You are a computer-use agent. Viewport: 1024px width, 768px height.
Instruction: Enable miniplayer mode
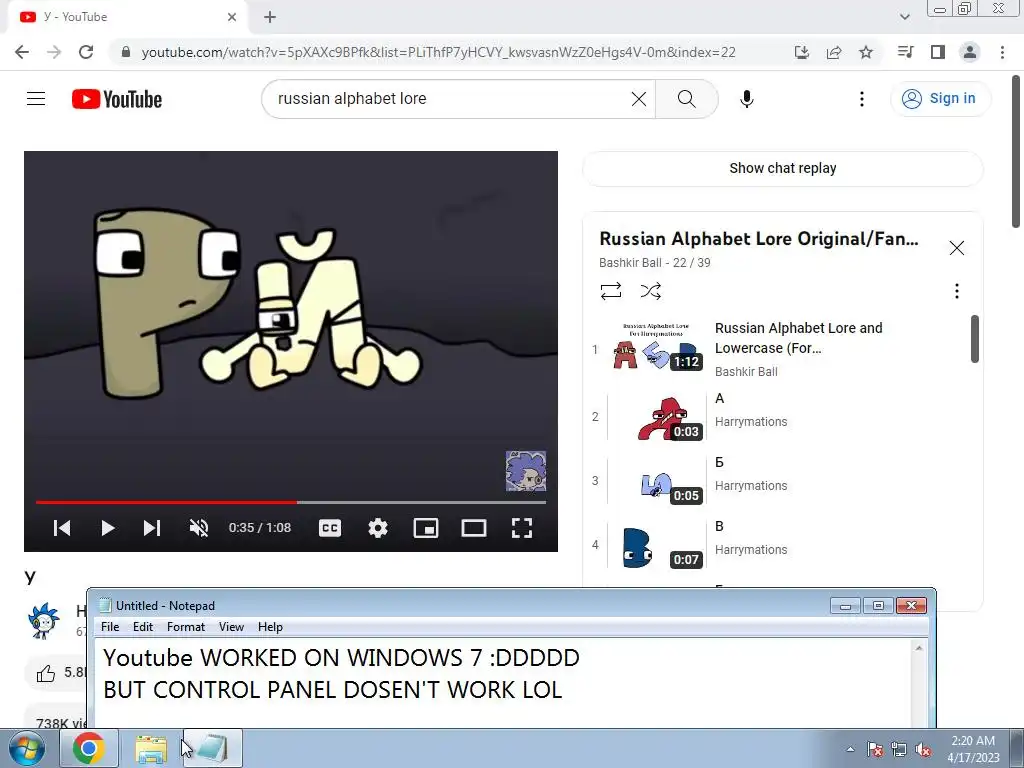pos(426,528)
